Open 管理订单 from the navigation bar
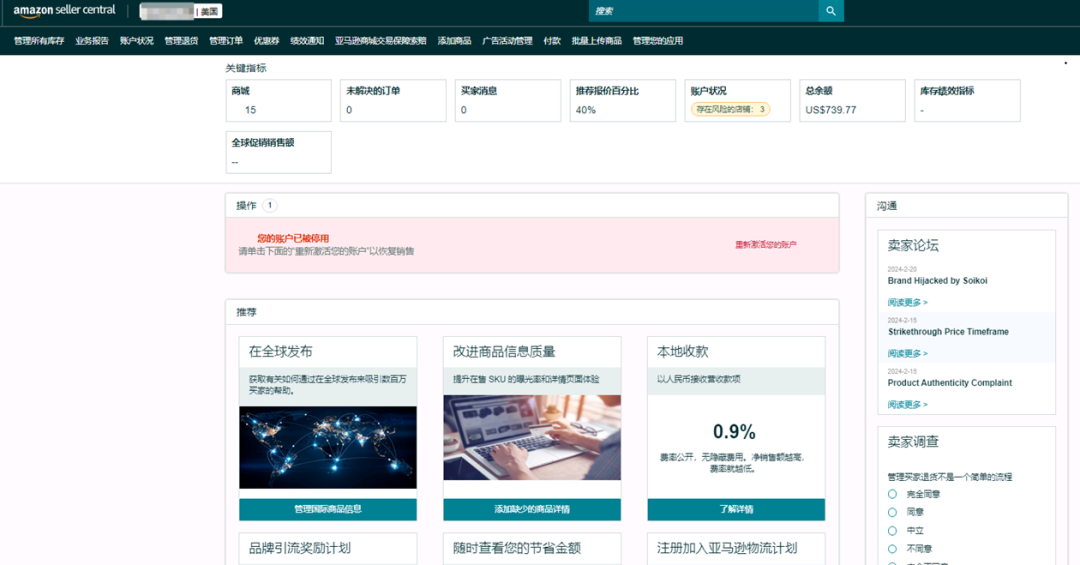1080x565 pixels. click(x=226, y=41)
